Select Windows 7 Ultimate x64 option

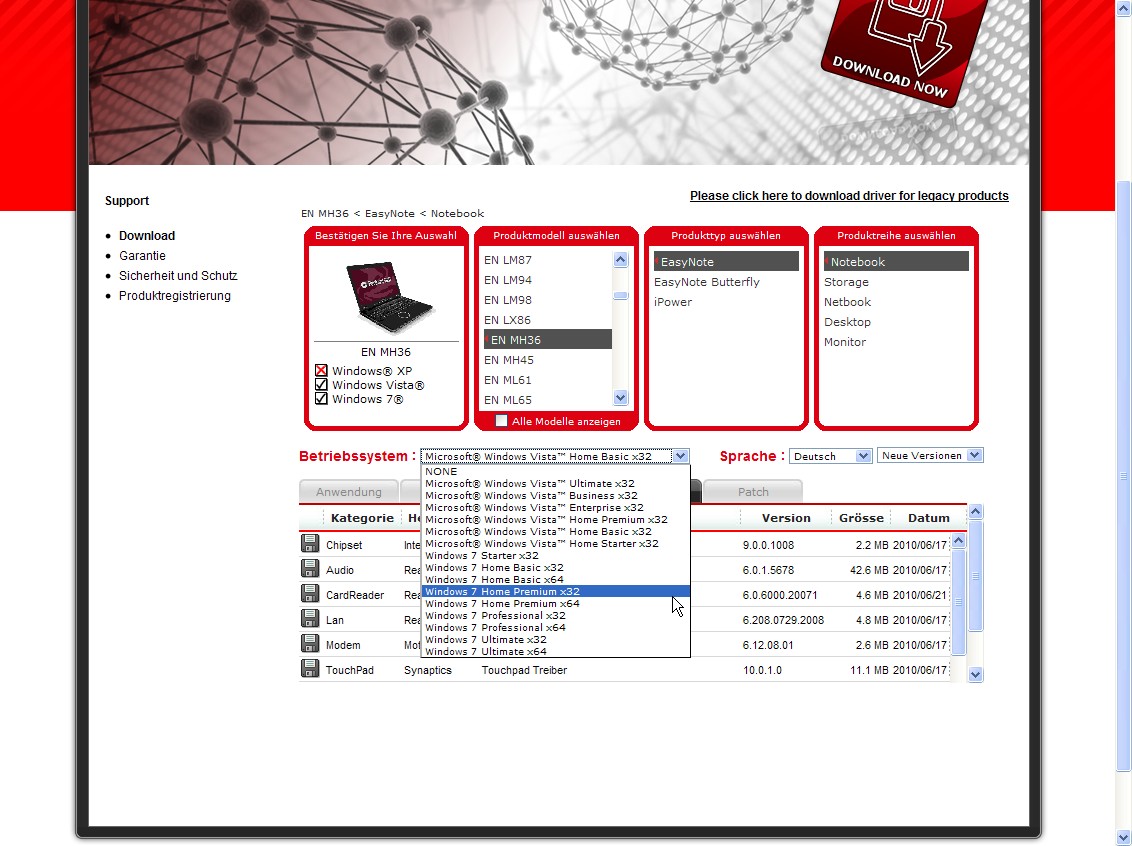tap(555, 652)
